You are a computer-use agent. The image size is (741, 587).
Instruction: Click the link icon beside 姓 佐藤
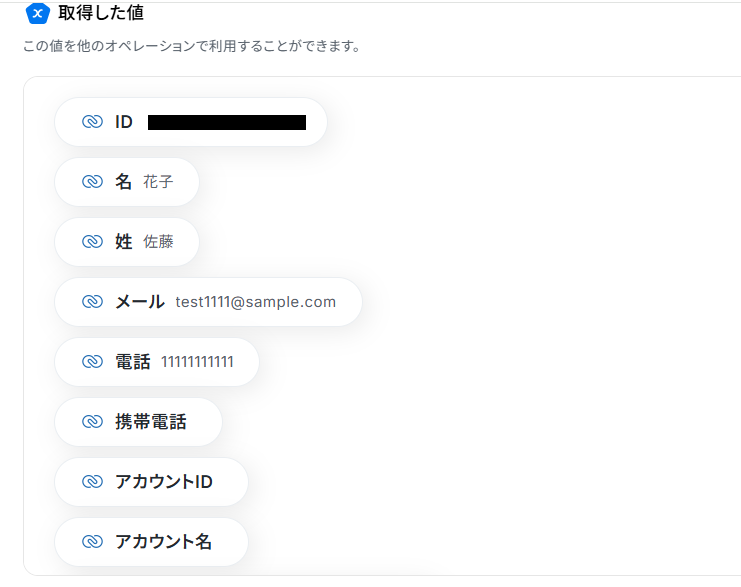92,242
